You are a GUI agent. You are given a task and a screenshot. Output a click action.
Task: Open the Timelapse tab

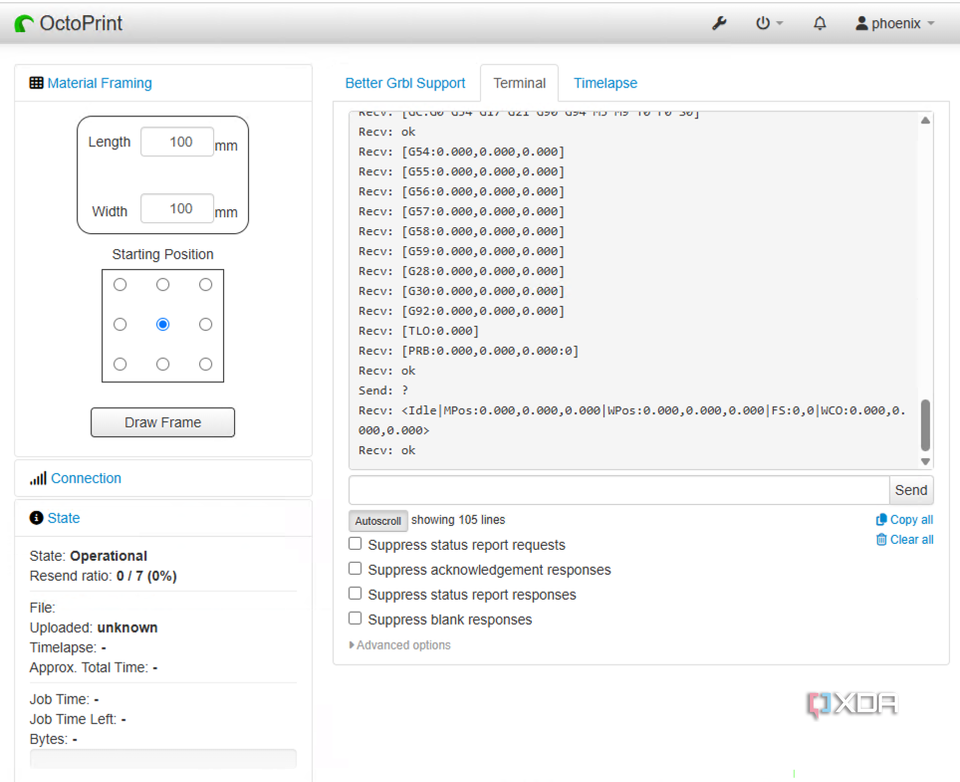pos(605,83)
